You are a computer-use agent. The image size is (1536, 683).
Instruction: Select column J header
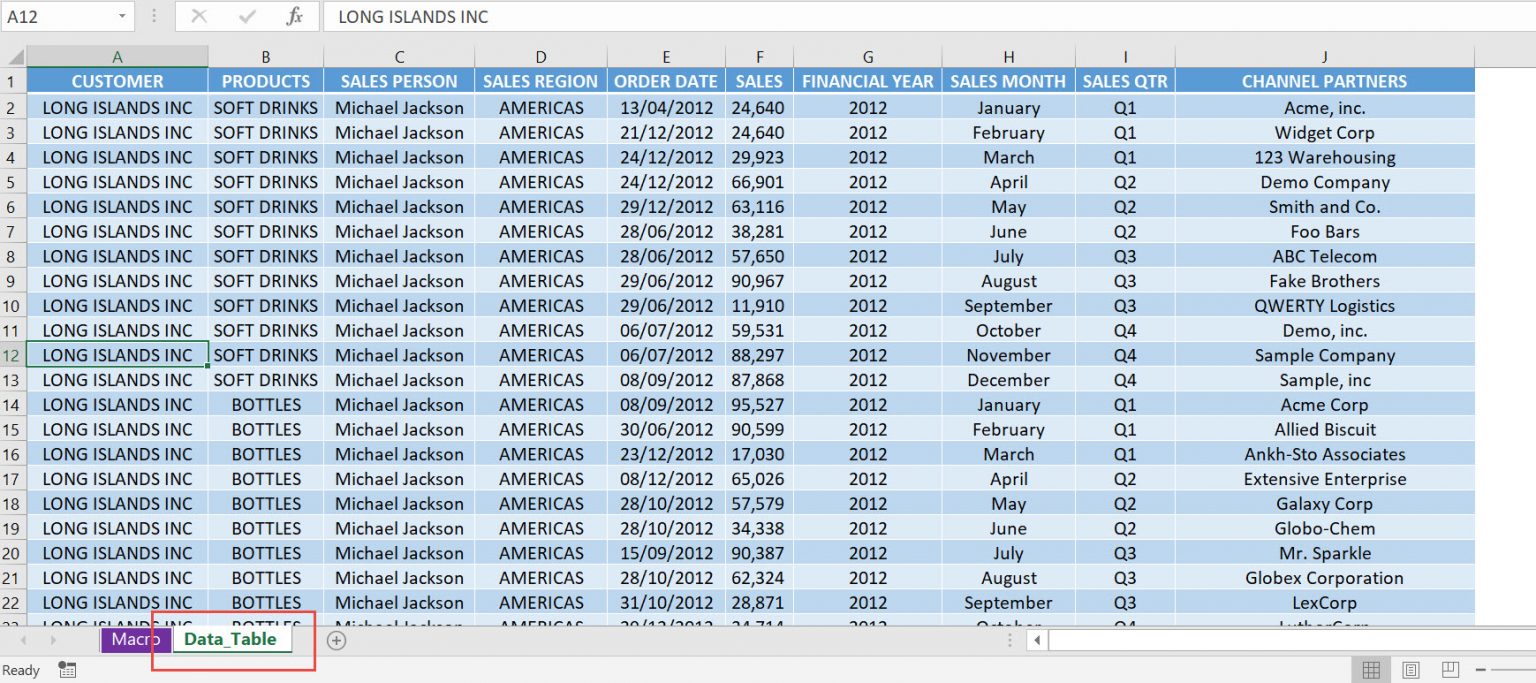1324,57
